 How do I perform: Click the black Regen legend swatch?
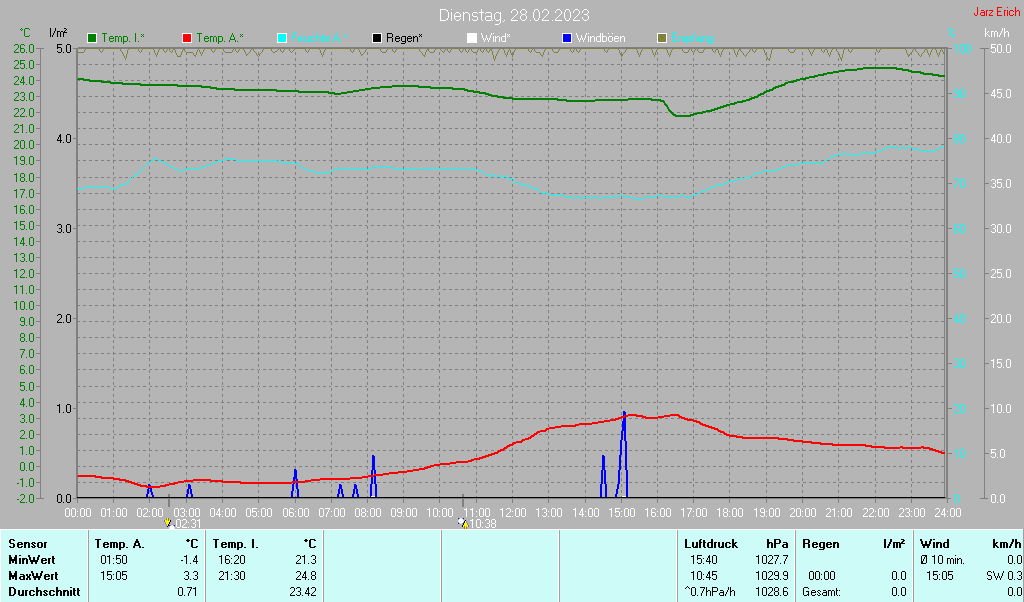tap(377, 39)
